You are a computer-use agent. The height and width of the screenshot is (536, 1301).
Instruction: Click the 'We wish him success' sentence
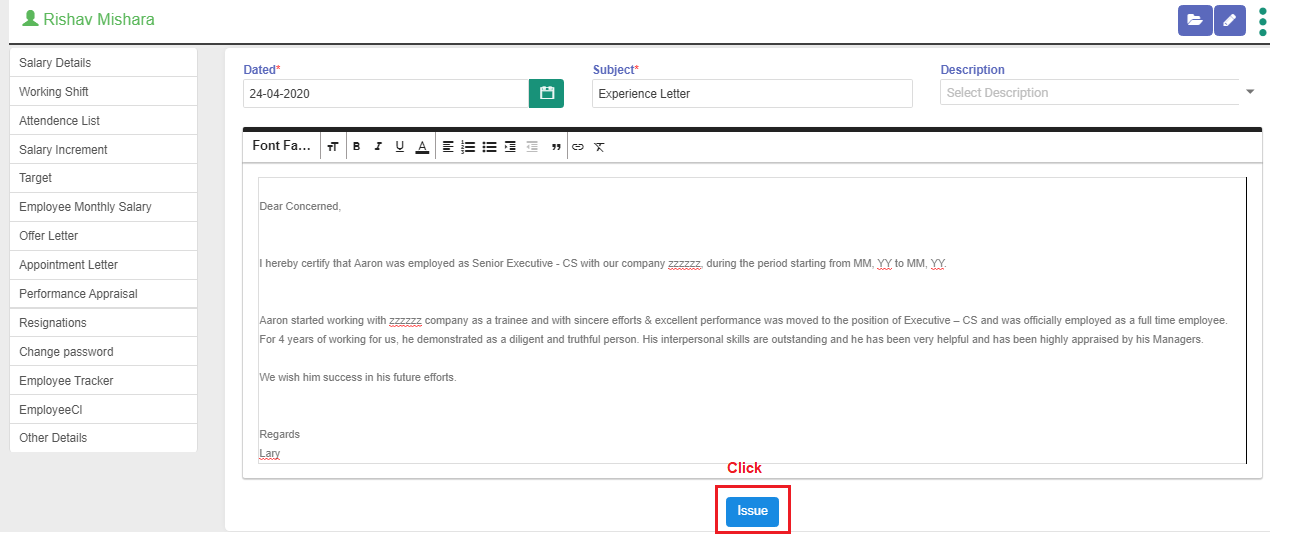pyautogui.click(x=358, y=377)
